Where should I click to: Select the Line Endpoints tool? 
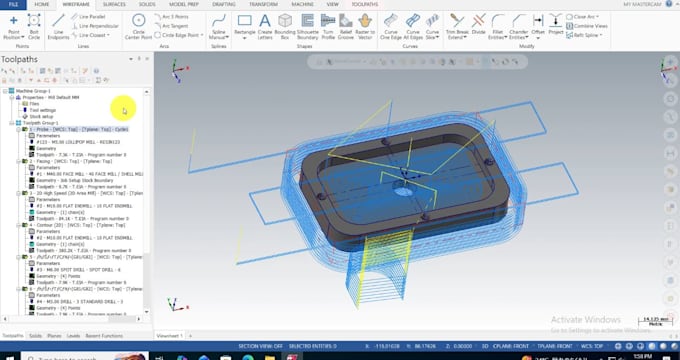(58, 26)
